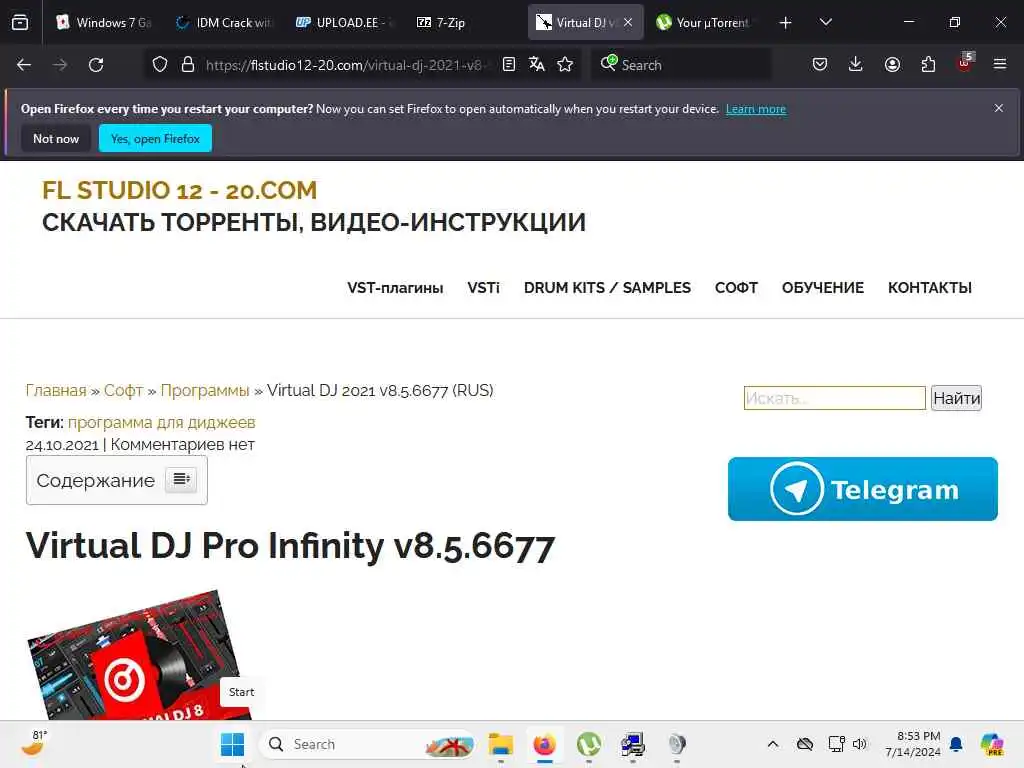Image resolution: width=1024 pixels, height=768 pixels.
Task: Open the computer installer icon on the taskbar
Action: [x=633, y=744]
